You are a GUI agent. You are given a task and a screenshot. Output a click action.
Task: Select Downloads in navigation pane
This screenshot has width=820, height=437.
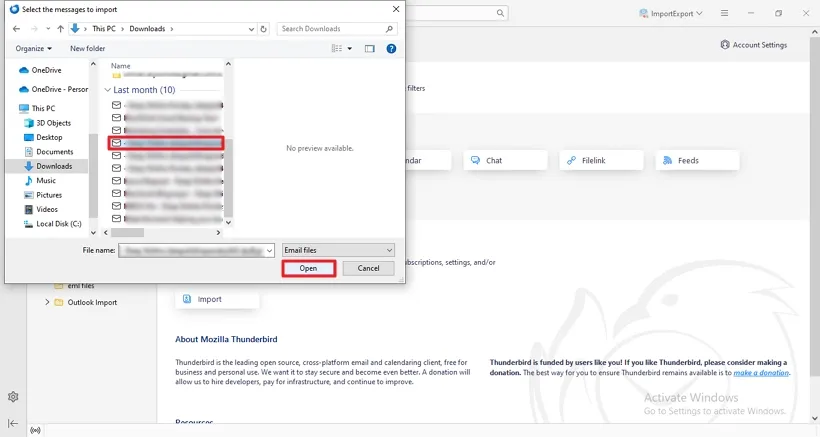coord(48,166)
